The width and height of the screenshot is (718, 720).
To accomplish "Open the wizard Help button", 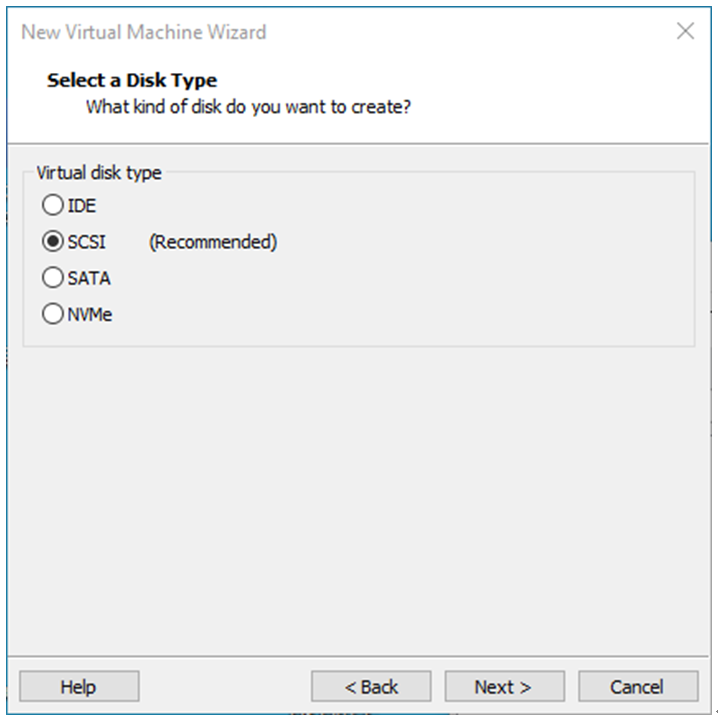I will pos(79,686).
